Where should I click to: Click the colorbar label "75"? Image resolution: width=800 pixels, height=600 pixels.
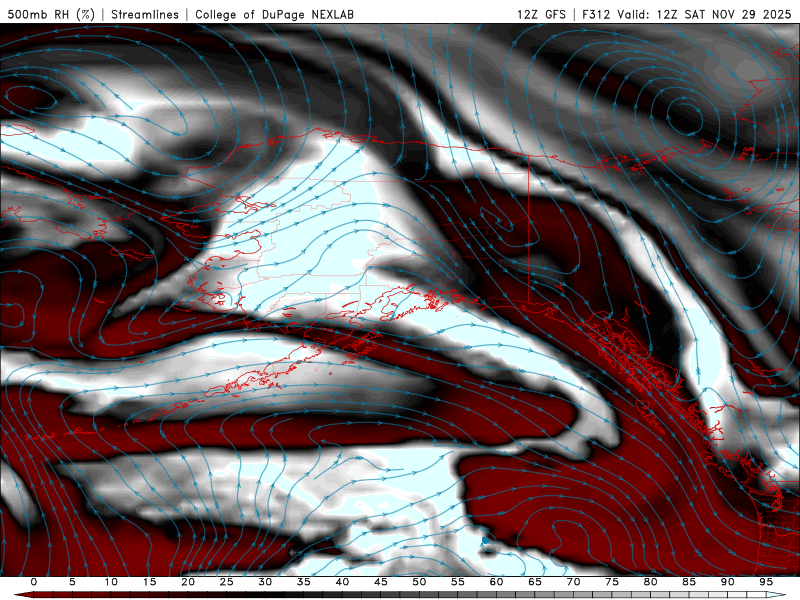click(x=612, y=582)
